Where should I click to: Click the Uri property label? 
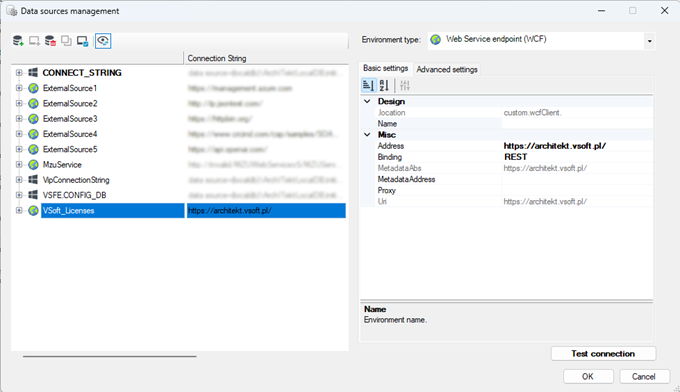tap(382, 202)
